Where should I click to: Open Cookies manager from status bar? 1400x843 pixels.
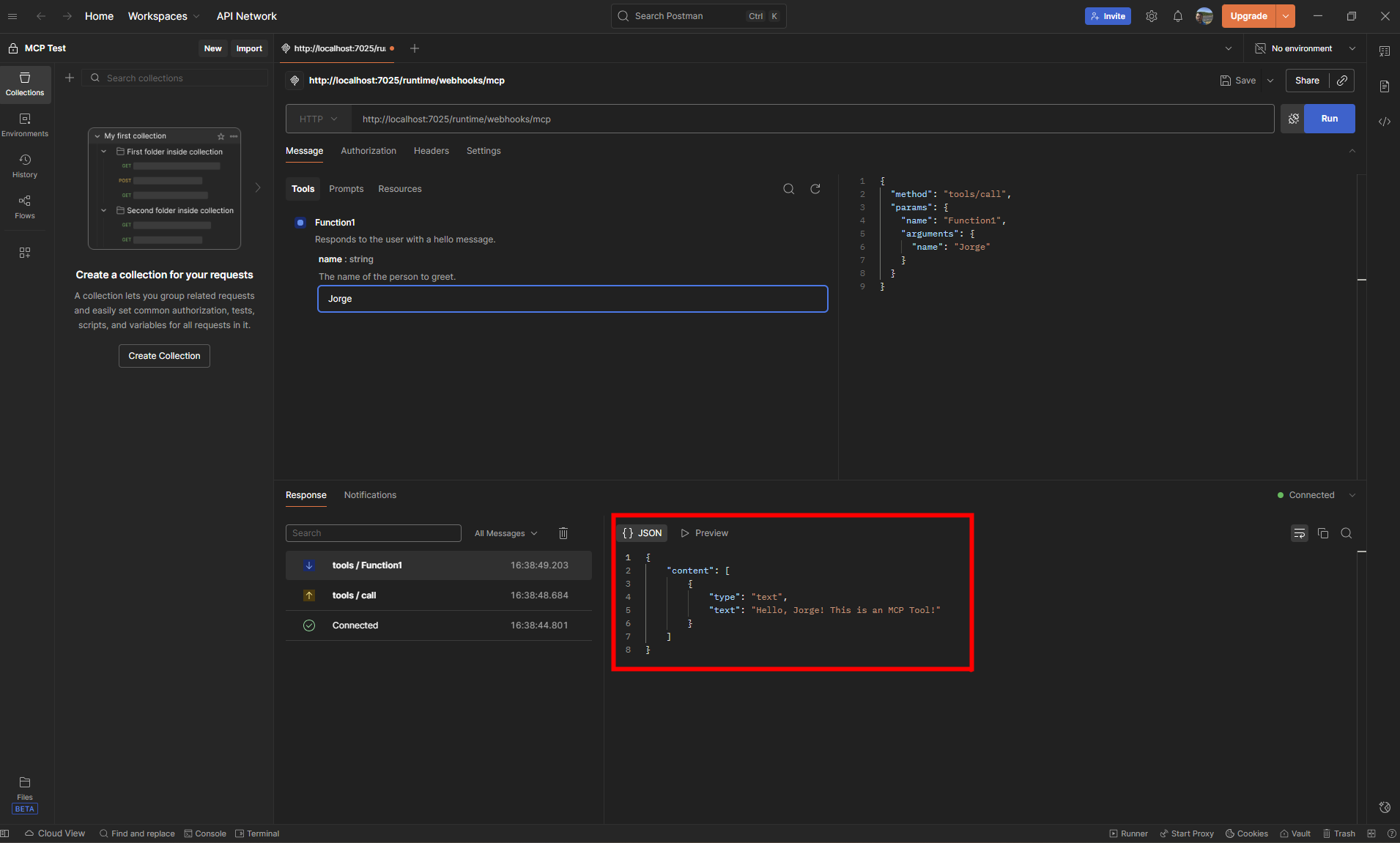pos(1246,833)
